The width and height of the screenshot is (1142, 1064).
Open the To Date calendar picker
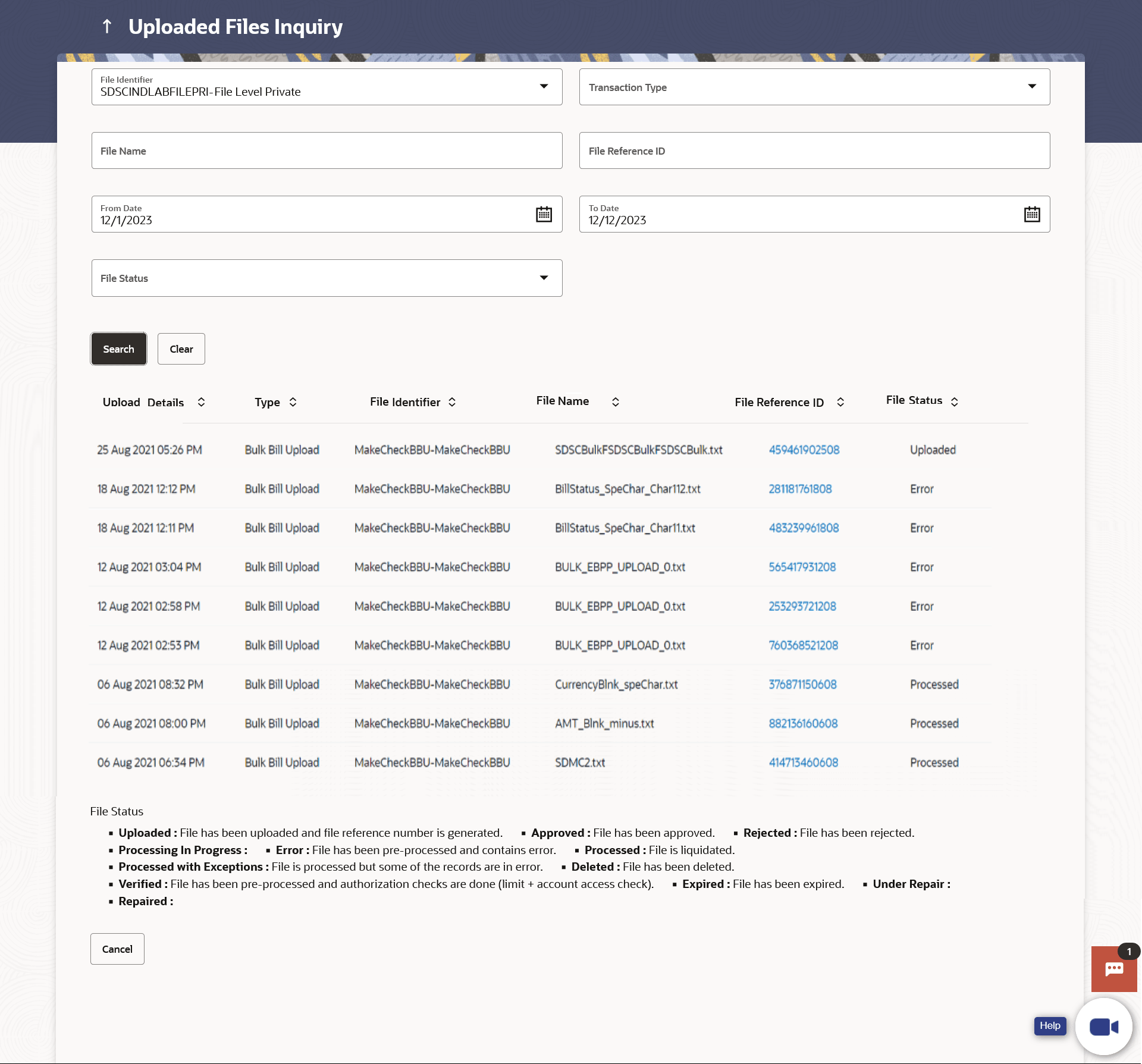click(1031, 214)
